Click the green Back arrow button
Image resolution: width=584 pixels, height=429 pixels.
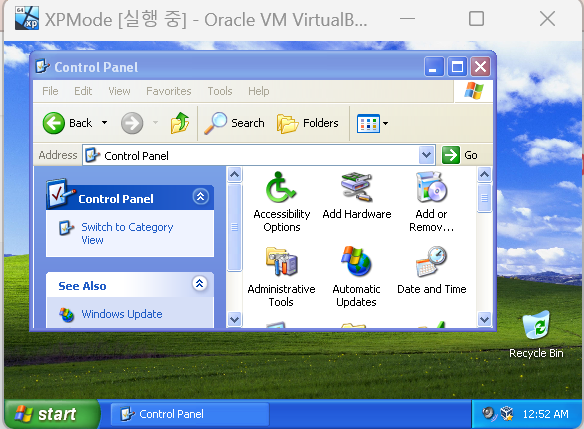54,123
